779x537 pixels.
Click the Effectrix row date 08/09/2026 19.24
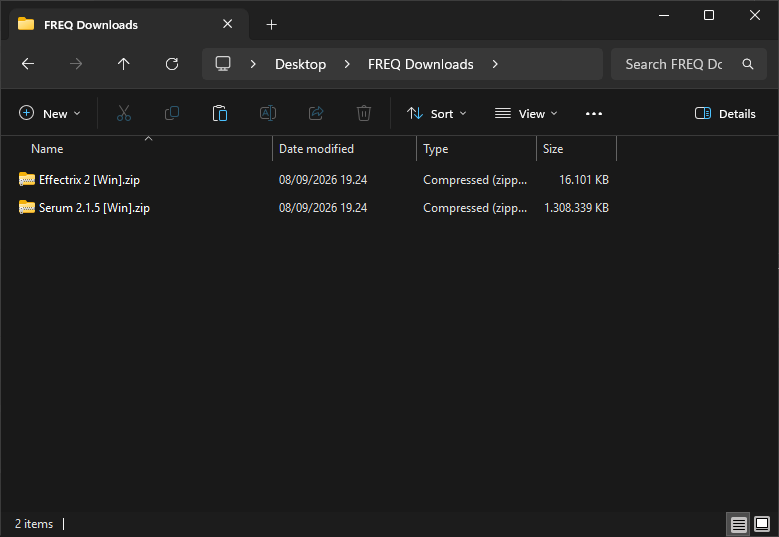tap(323, 180)
